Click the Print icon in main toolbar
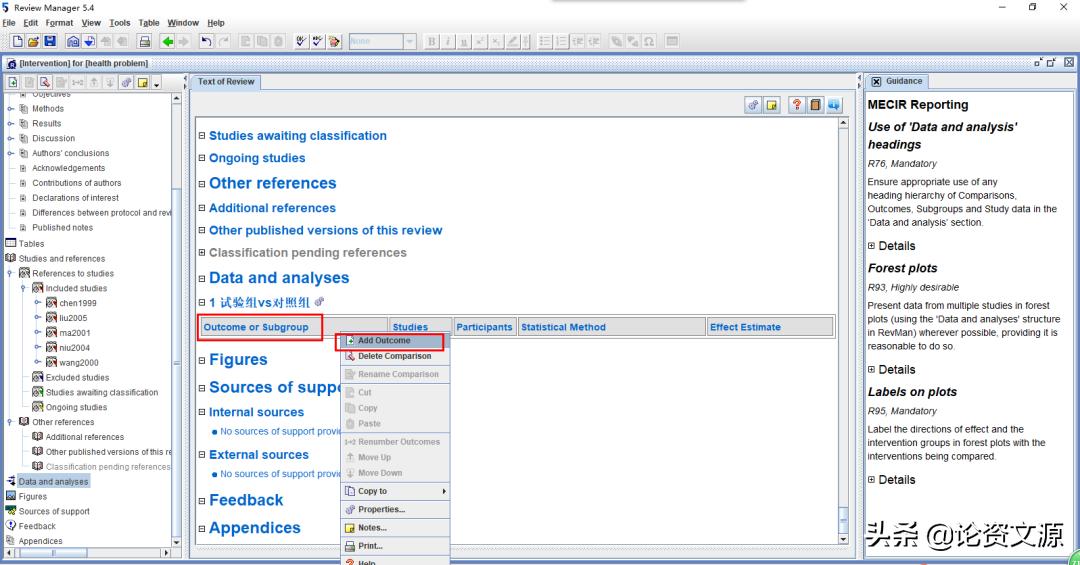Screen dimensions: 1080x565 [144, 41]
